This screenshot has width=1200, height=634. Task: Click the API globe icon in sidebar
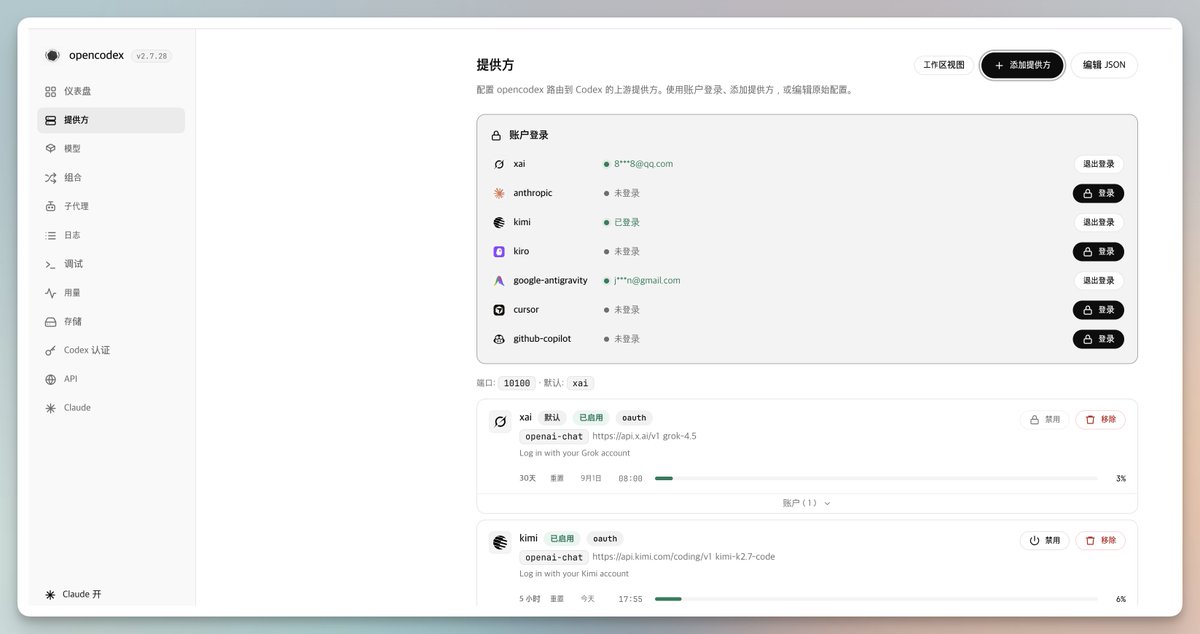[x=51, y=380]
